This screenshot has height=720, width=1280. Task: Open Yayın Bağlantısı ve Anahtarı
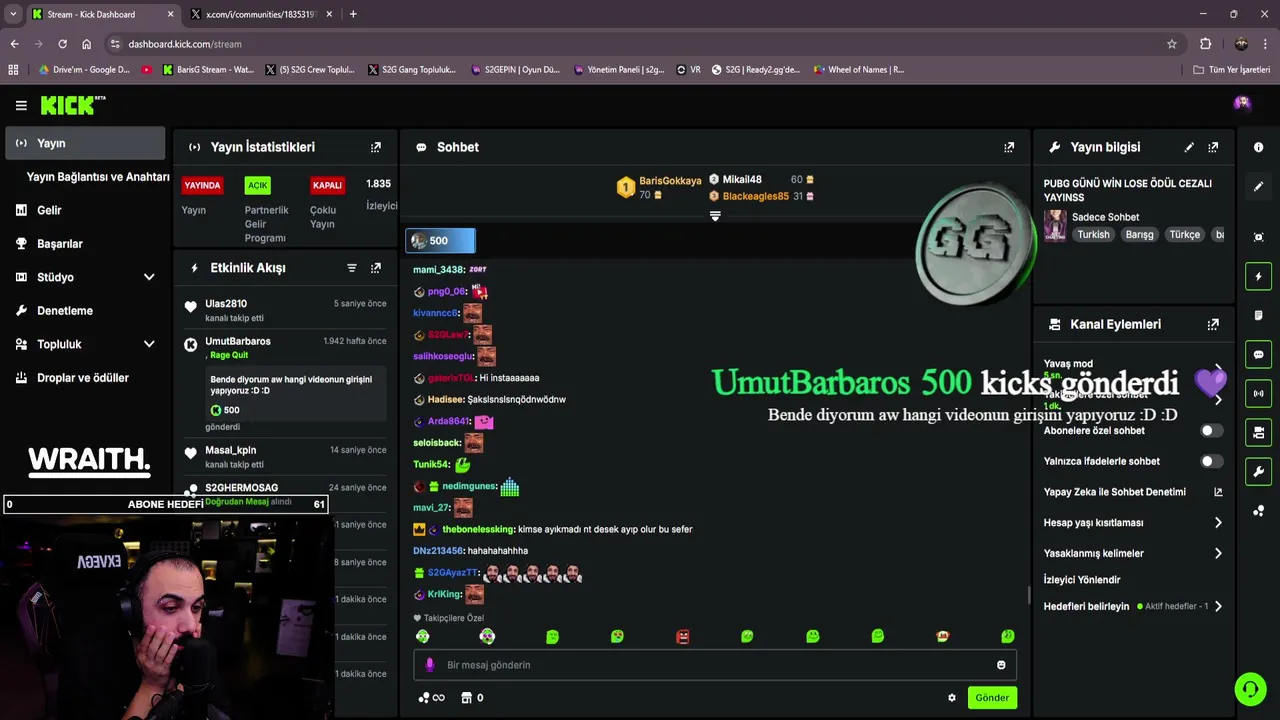tap(98, 177)
